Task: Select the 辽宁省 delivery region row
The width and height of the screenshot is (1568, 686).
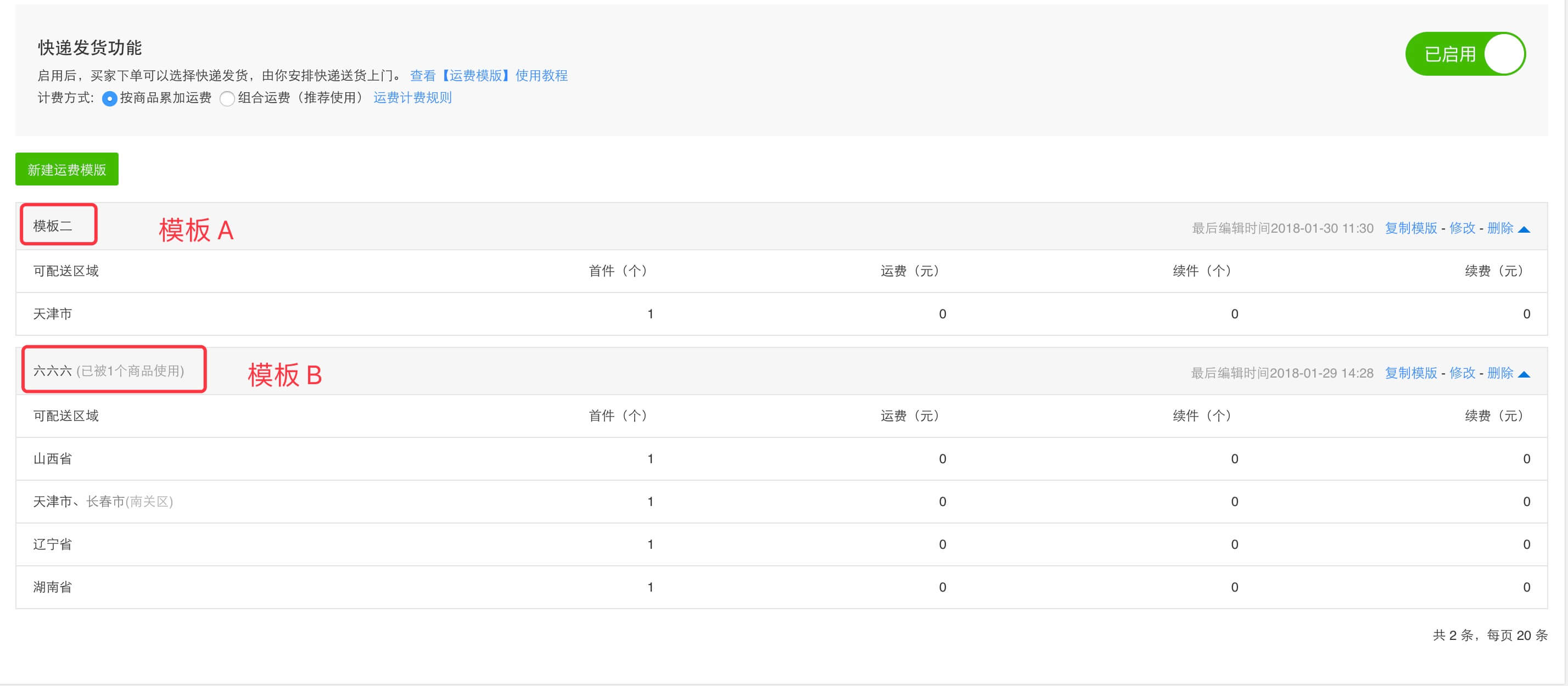Action: [x=782, y=545]
